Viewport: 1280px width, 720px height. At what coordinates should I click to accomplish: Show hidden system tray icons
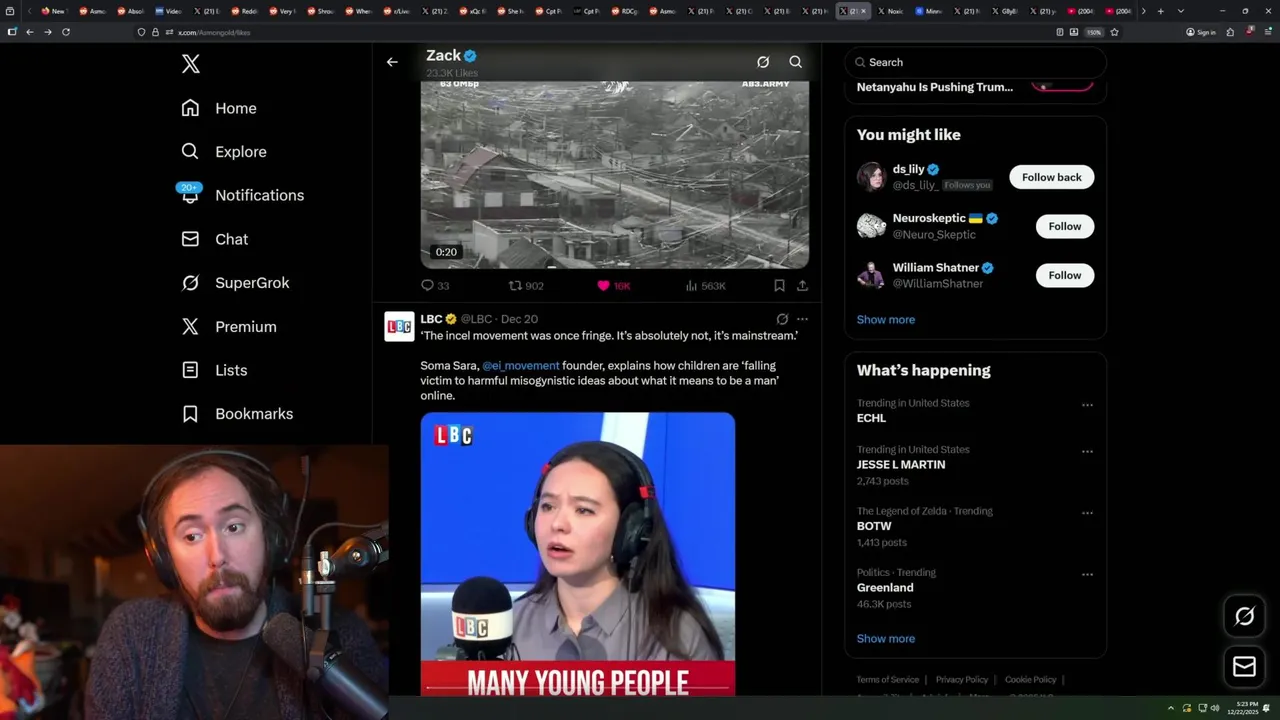tap(1171, 708)
